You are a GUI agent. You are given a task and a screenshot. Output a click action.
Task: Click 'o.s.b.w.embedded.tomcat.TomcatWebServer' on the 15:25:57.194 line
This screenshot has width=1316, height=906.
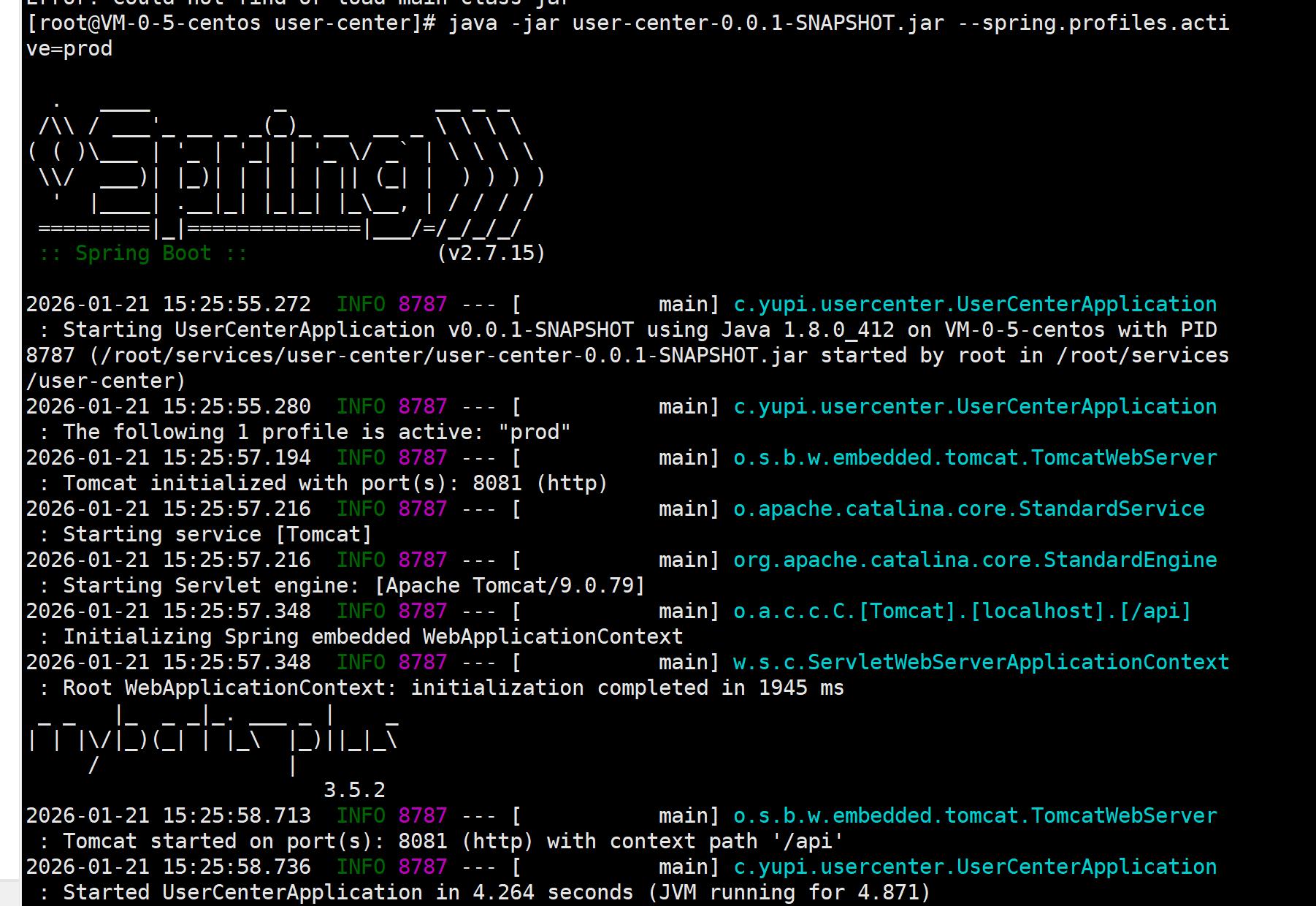point(975,457)
